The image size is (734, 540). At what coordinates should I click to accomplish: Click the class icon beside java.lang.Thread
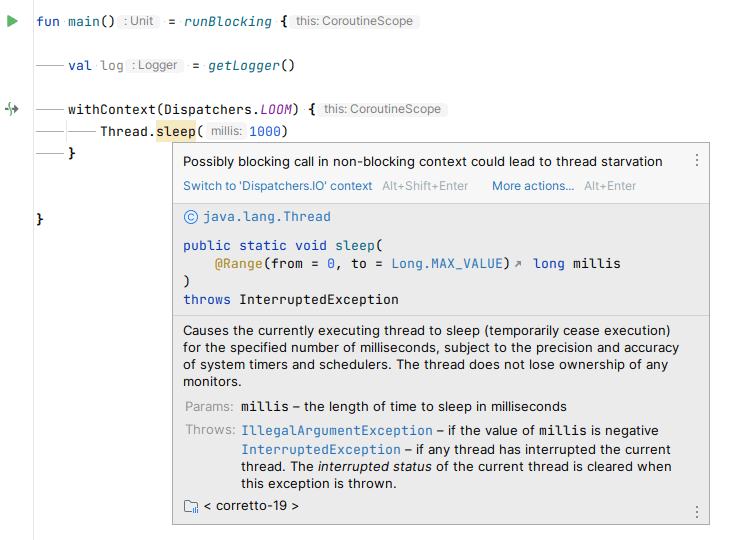[191, 216]
